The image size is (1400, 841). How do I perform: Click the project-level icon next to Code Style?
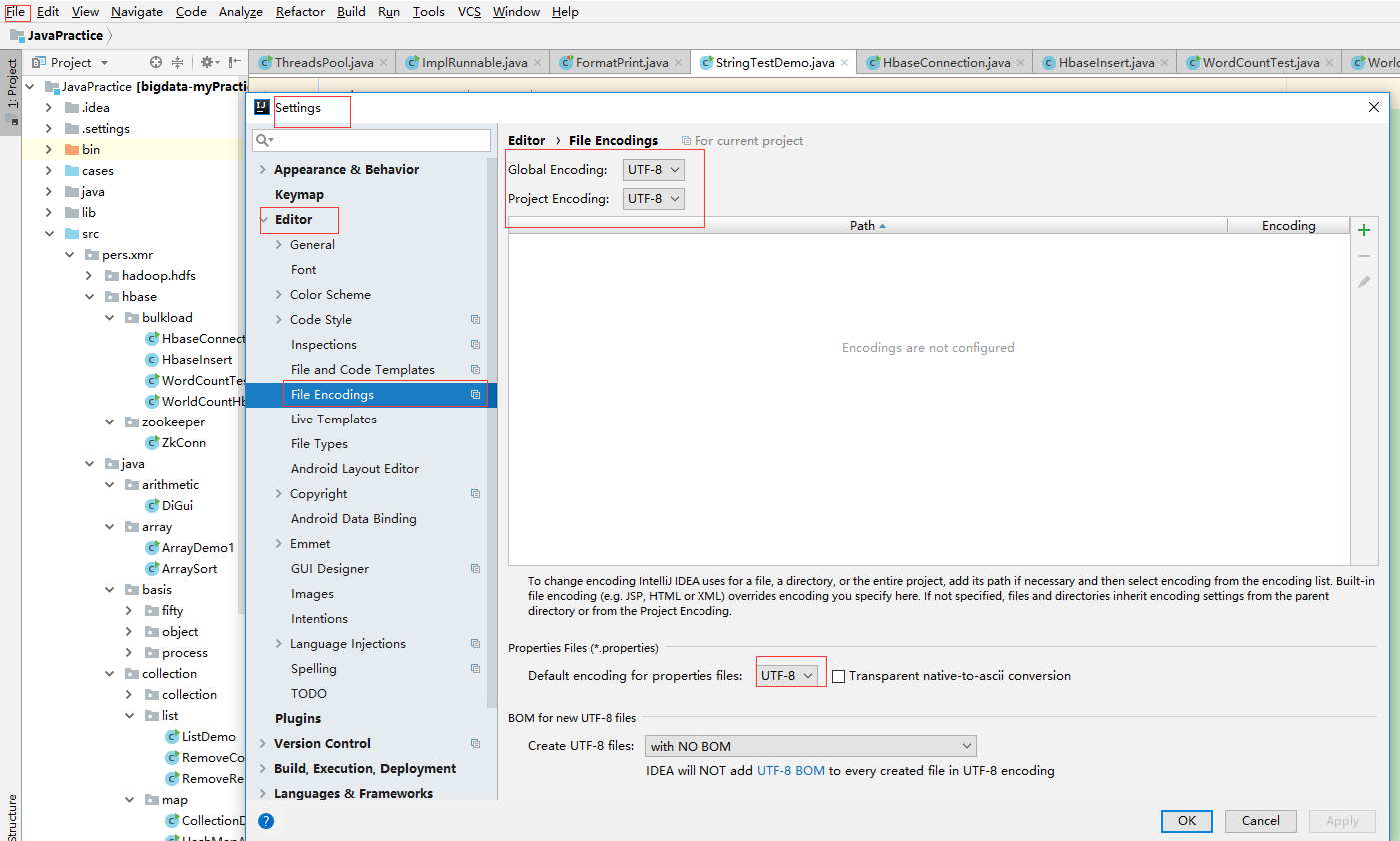(x=475, y=320)
